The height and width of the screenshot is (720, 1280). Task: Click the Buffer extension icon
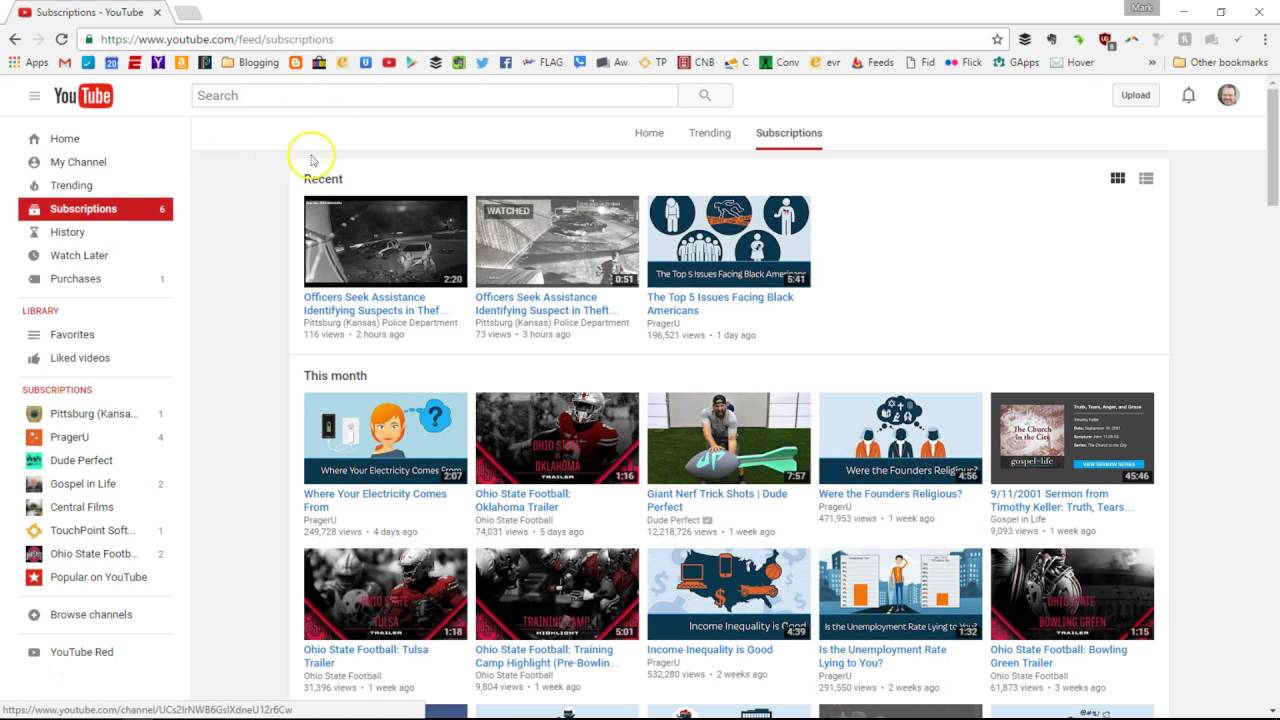(1025, 39)
